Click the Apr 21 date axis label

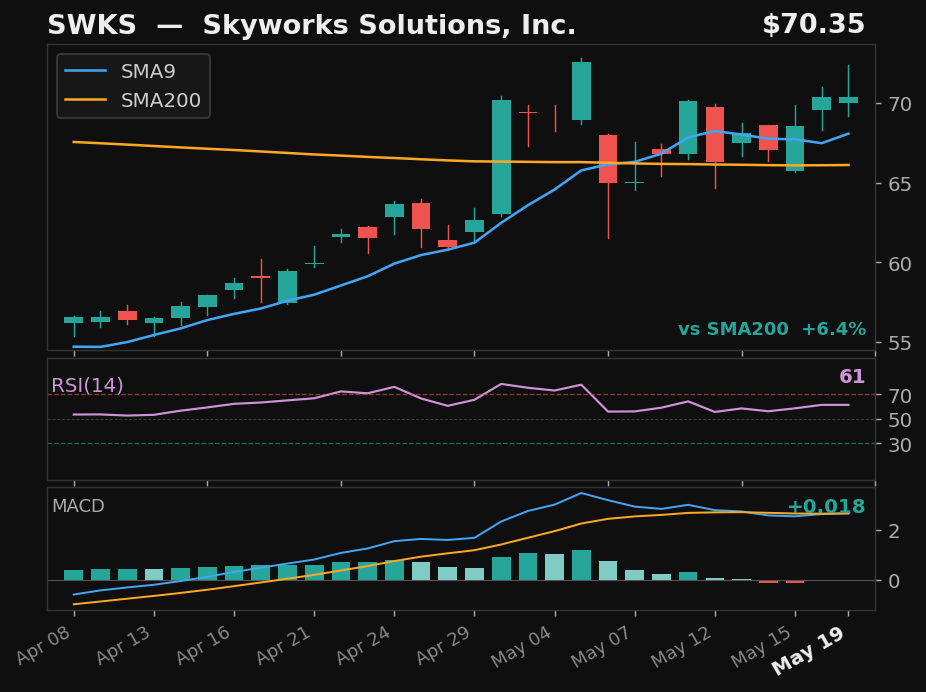285,644
